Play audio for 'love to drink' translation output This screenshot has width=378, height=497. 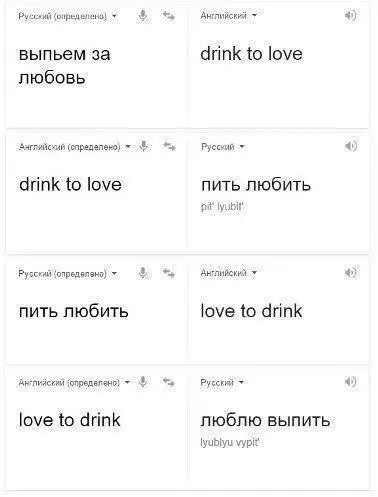pyautogui.click(x=350, y=273)
